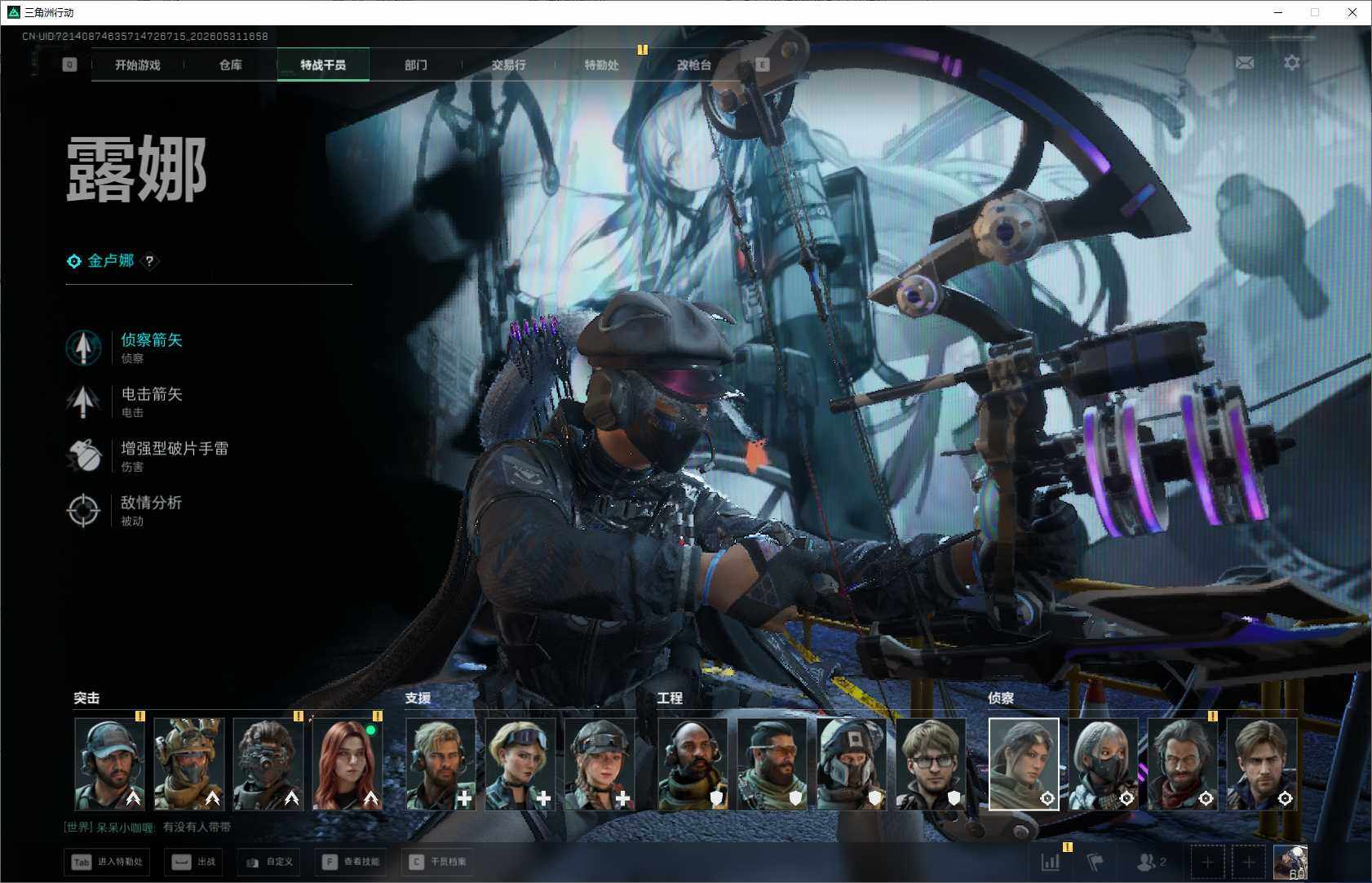Click the 突击 category label
Screen dimensions: 1372x883
(x=86, y=699)
